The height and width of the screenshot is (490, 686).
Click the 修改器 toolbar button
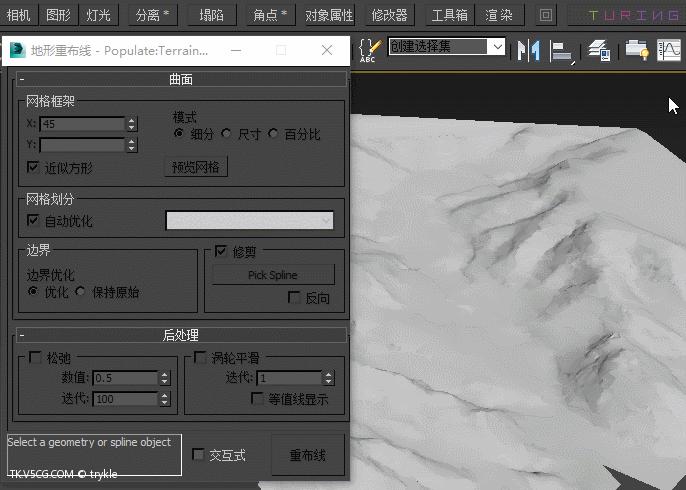[389, 15]
